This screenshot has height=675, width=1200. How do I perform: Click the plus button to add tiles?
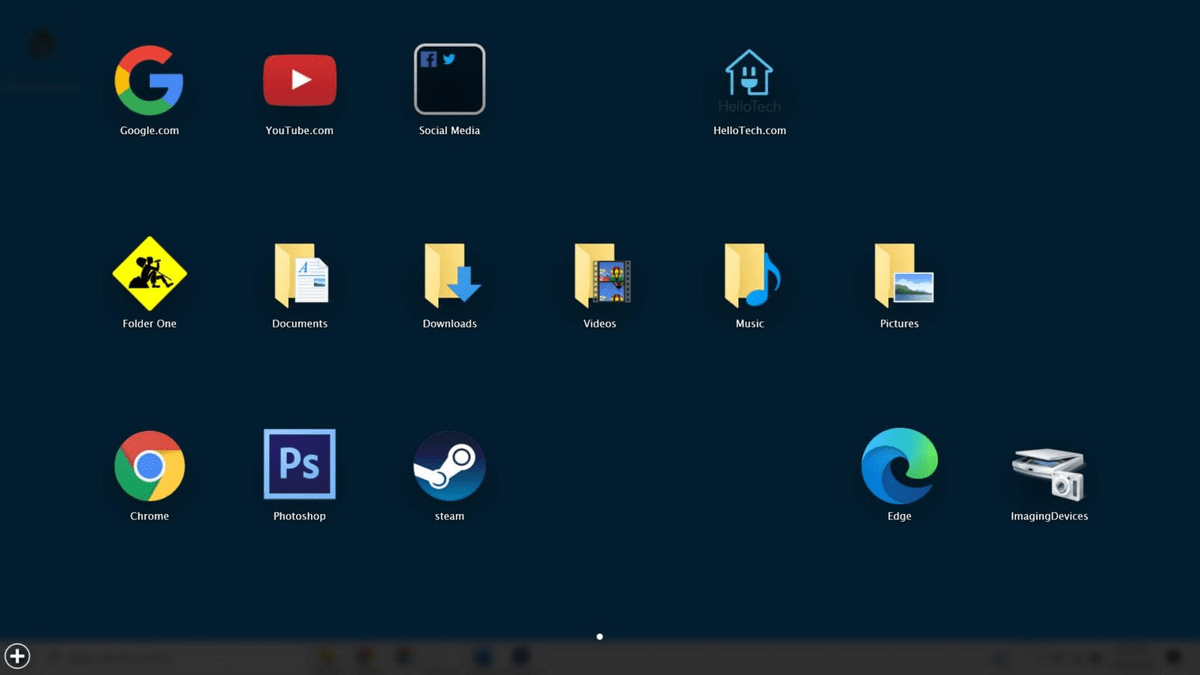(17, 656)
